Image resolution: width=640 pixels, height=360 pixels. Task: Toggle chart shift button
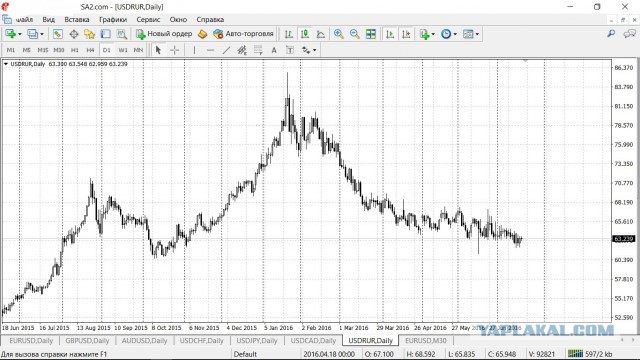click(x=406, y=34)
